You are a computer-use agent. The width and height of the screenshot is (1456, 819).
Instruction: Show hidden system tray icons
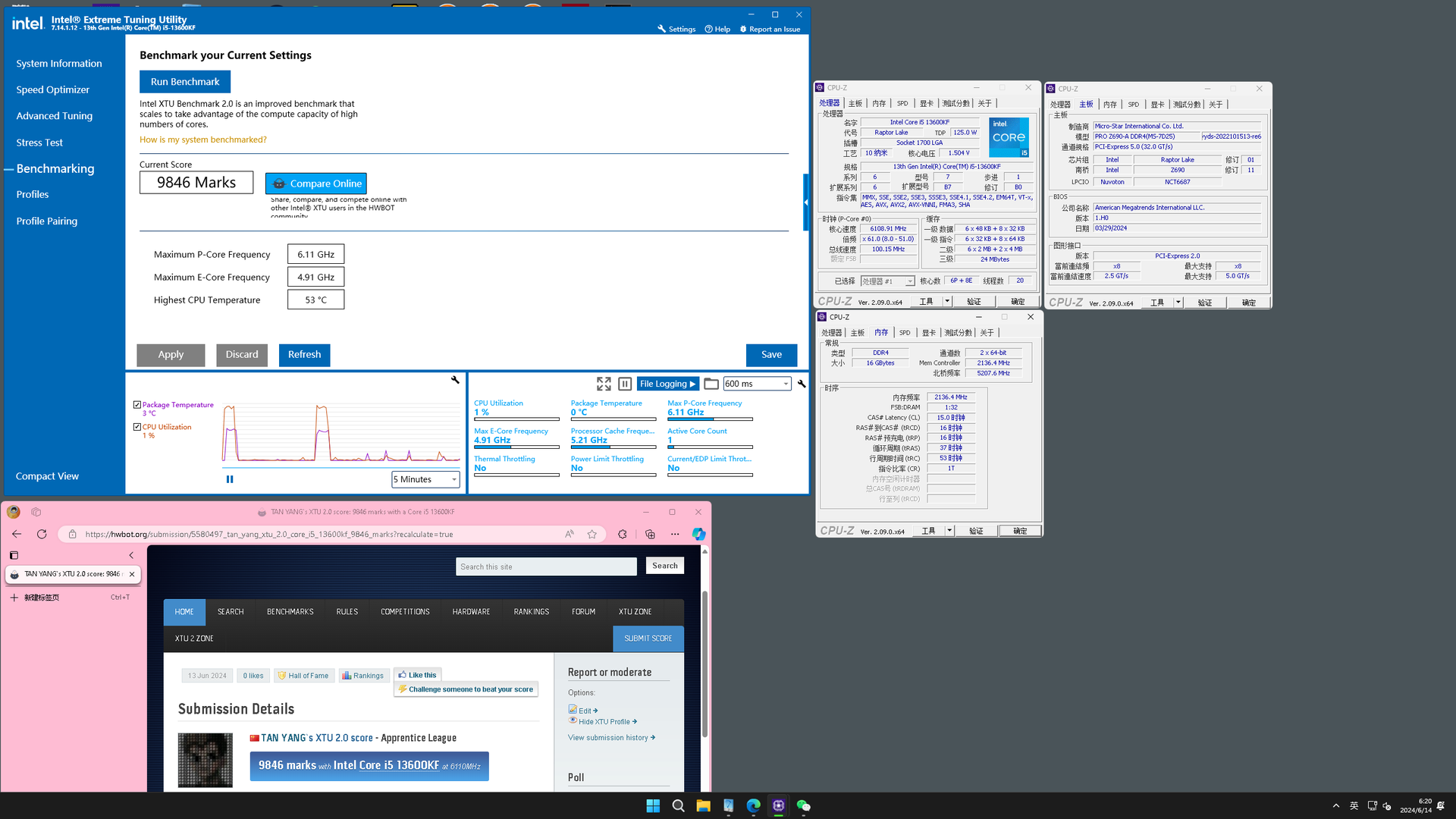1336,805
